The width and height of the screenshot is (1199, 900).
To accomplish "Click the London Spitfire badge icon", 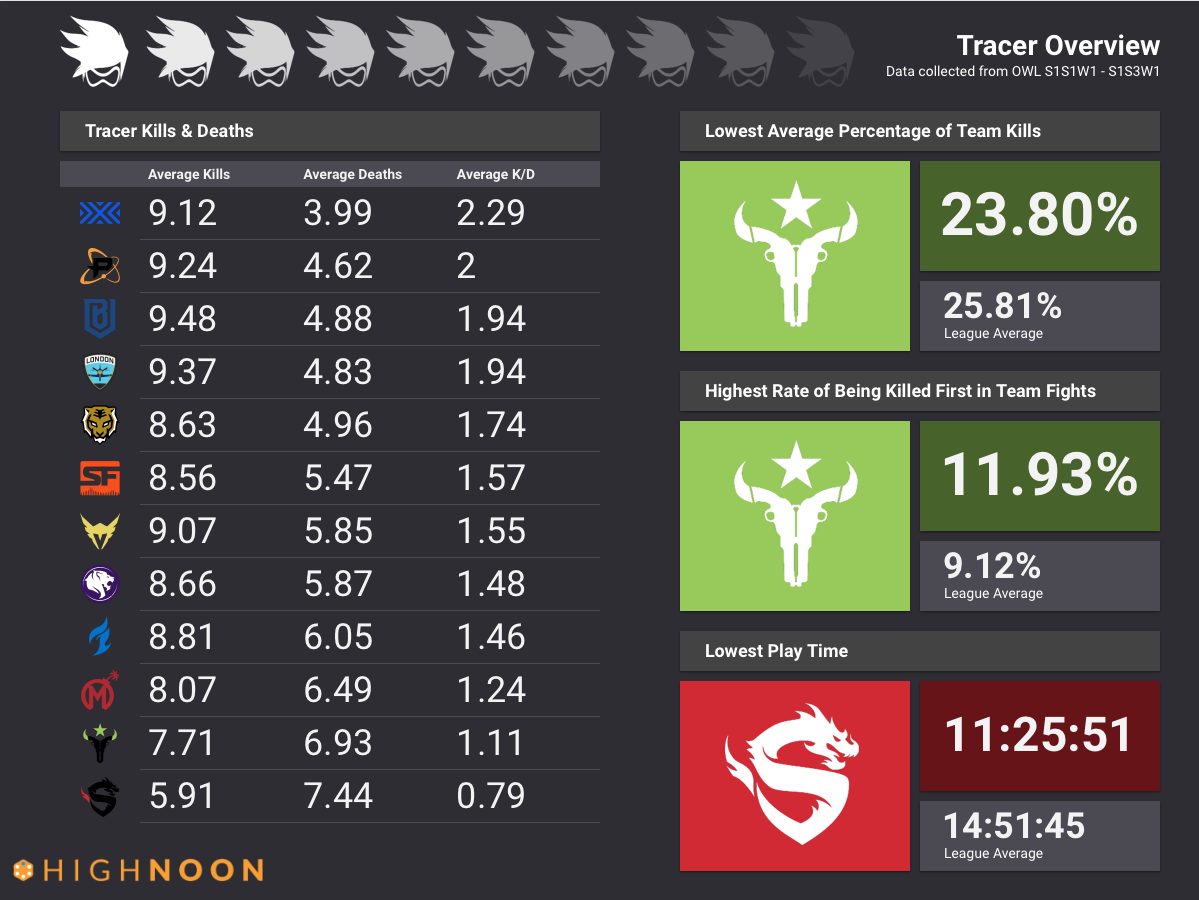I will (x=99, y=371).
